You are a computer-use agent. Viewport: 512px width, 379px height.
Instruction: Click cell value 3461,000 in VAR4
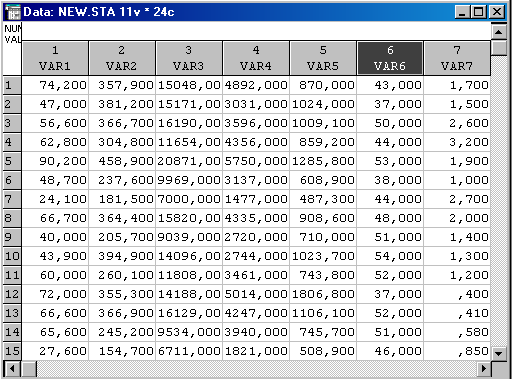pos(256,275)
